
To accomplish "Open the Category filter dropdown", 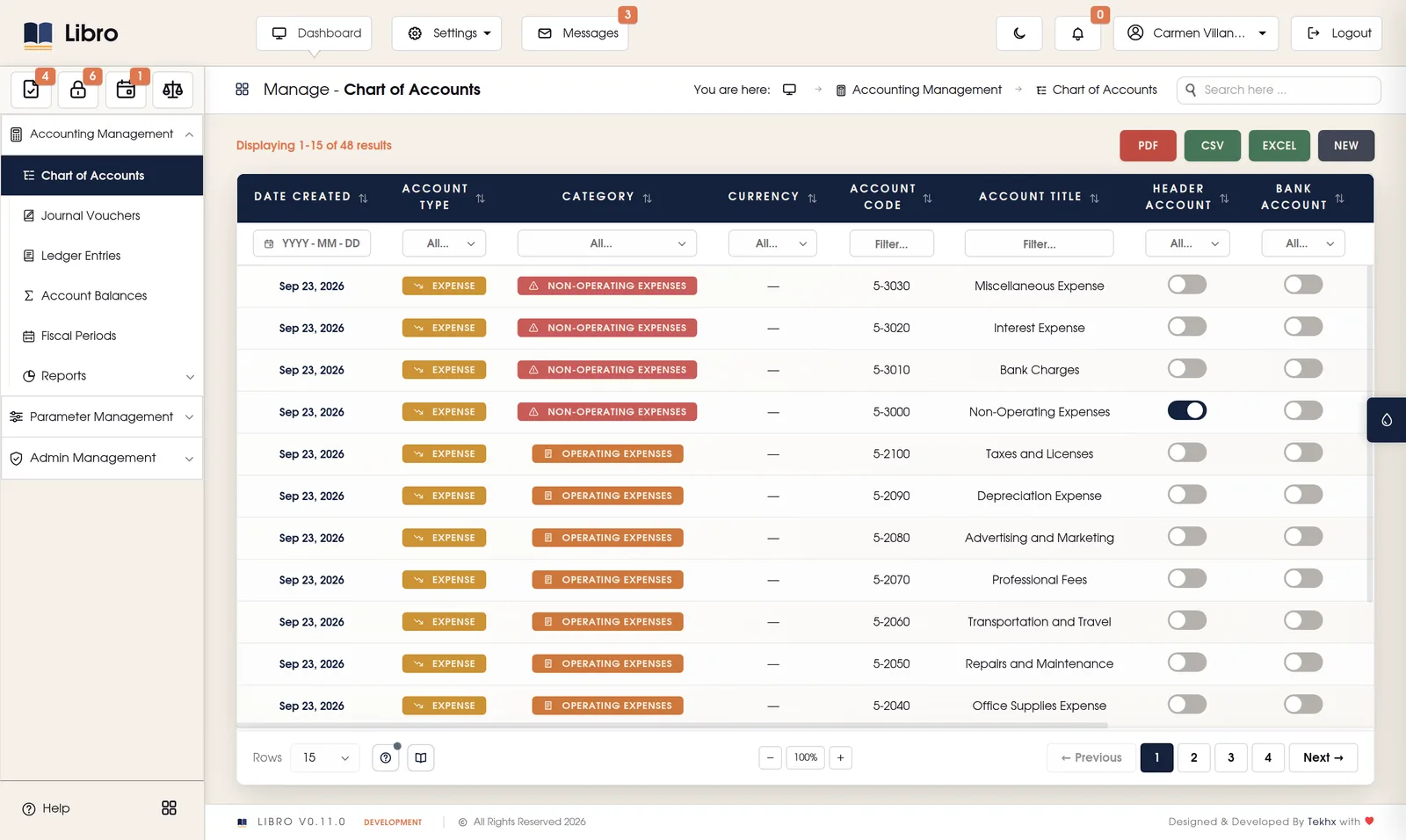I will [607, 243].
